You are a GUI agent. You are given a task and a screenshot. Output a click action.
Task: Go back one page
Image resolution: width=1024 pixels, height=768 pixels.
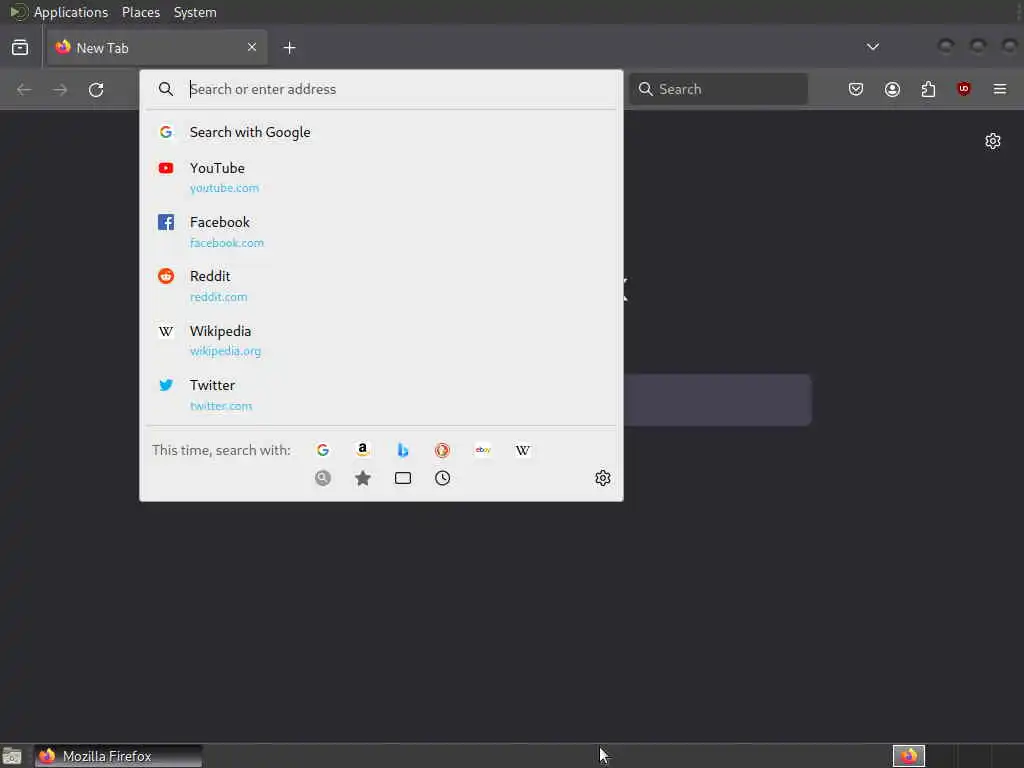24,89
